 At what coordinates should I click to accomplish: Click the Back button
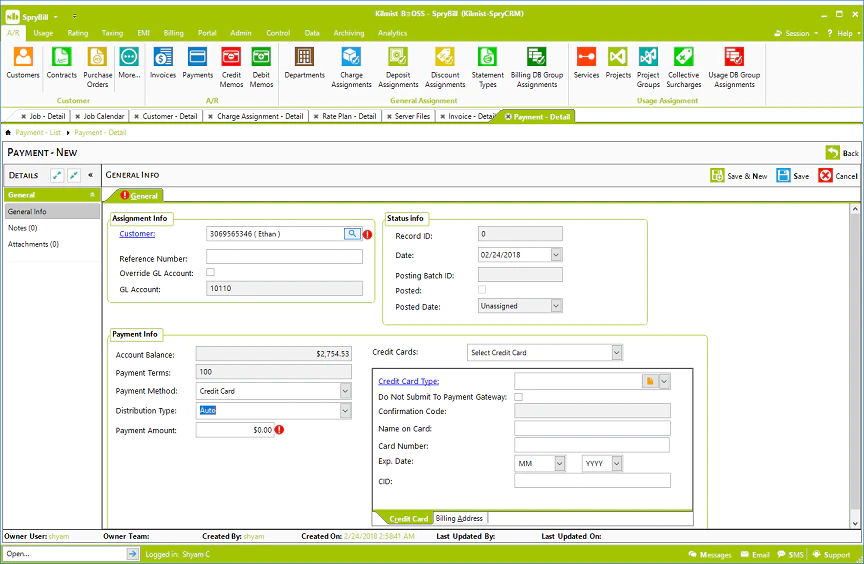click(x=842, y=153)
